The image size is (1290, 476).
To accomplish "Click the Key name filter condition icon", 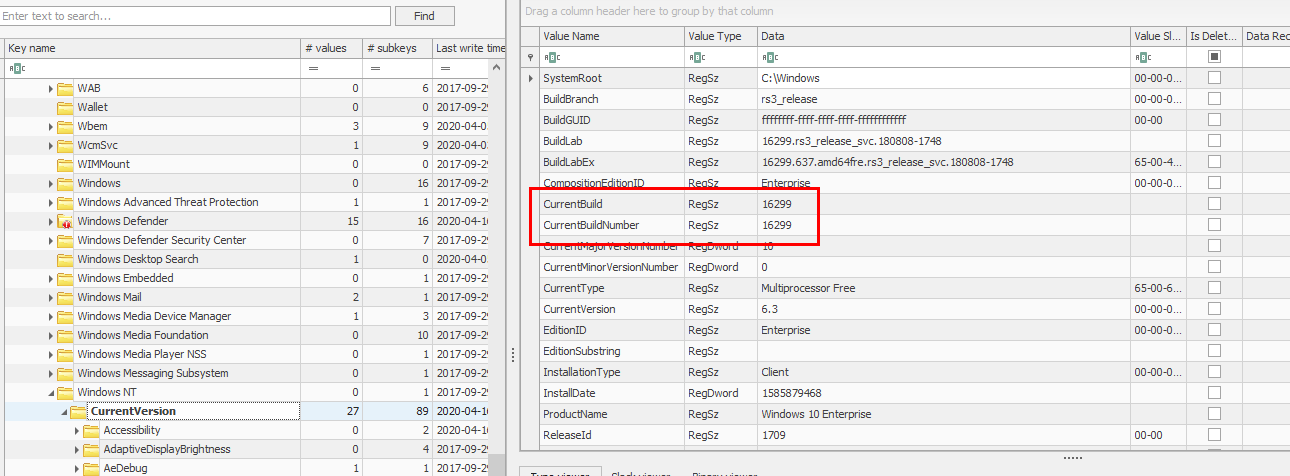I will coord(16,68).
